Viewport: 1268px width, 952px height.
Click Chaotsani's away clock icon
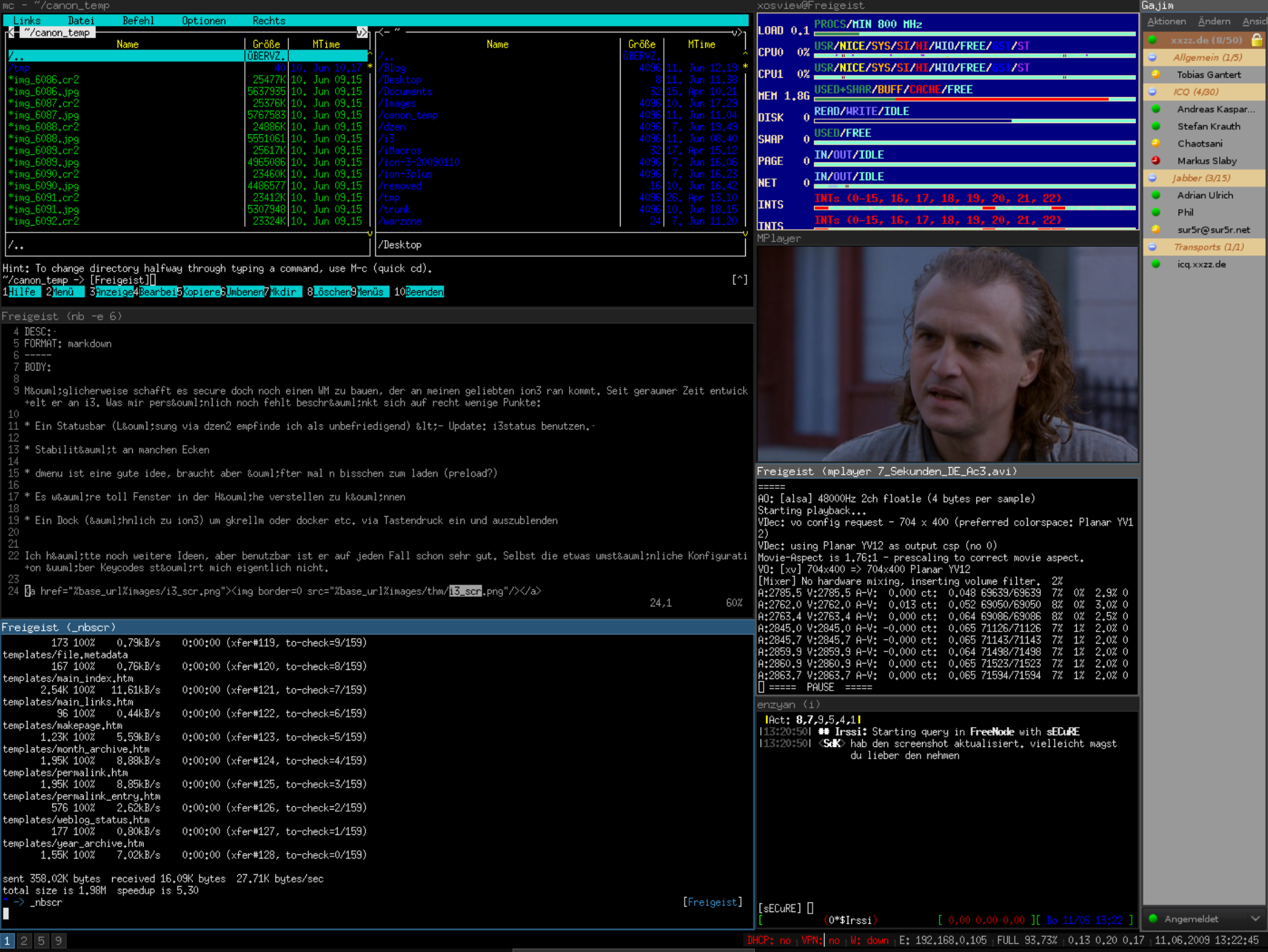1156,143
